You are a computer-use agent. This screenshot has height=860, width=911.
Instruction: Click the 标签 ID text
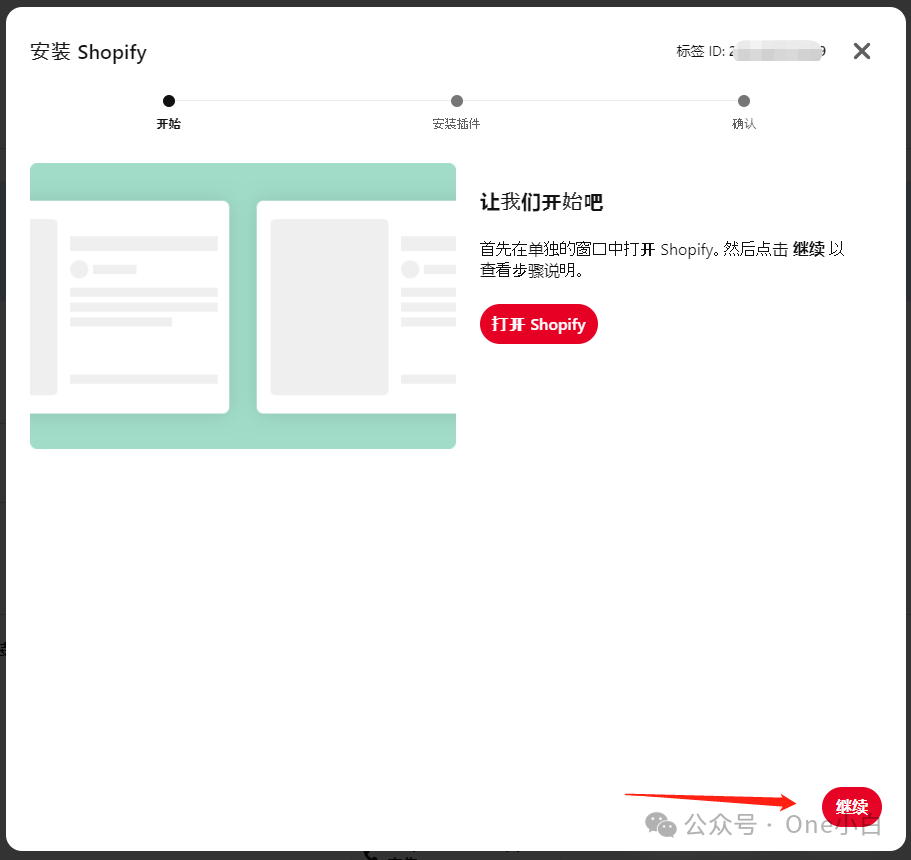click(751, 51)
